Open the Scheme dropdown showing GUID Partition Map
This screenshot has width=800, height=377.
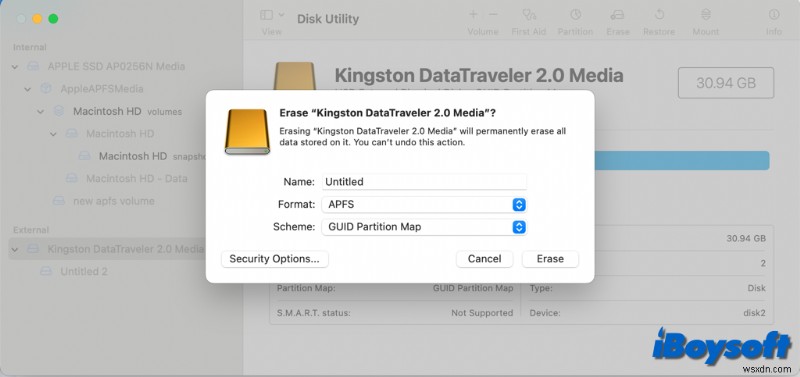[423, 227]
